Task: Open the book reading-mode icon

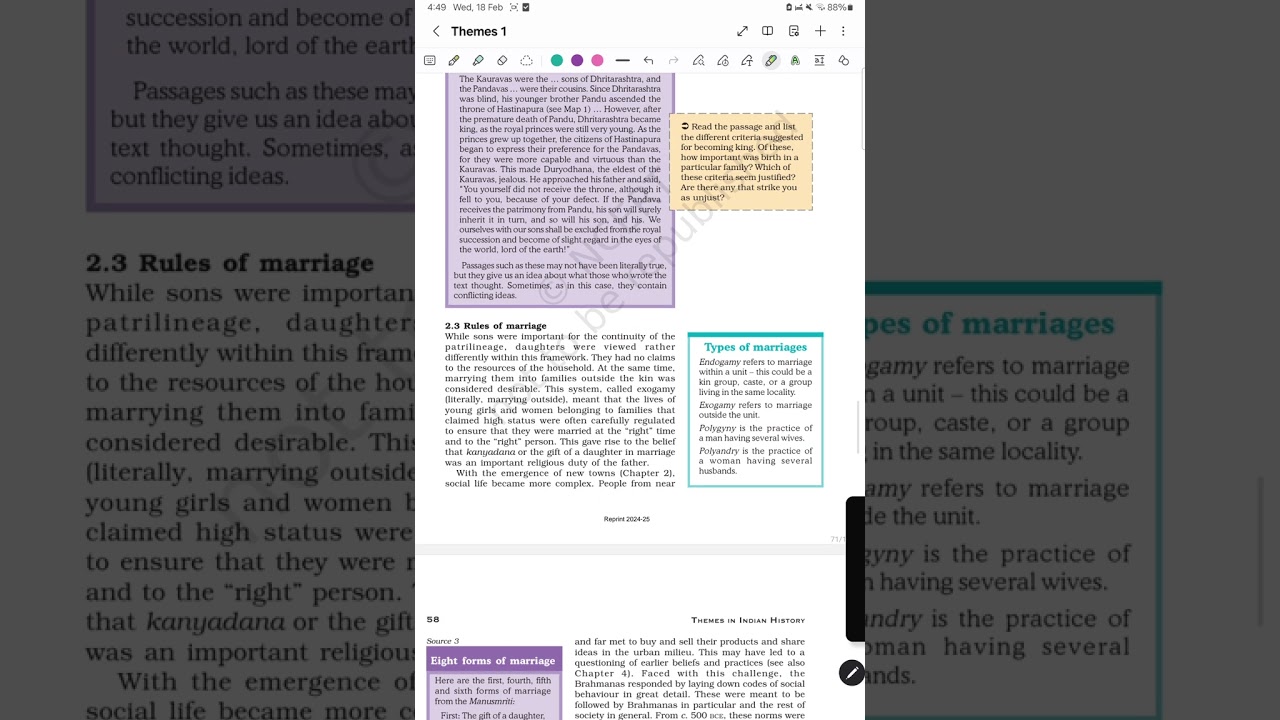Action: (x=768, y=31)
